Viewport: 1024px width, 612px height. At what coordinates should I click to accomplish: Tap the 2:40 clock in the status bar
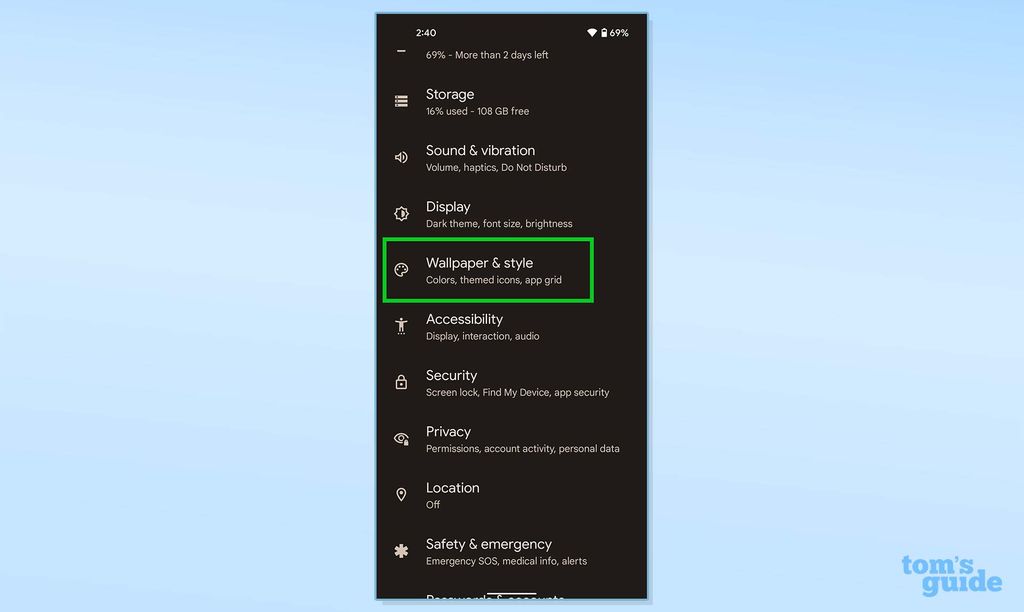[425, 32]
